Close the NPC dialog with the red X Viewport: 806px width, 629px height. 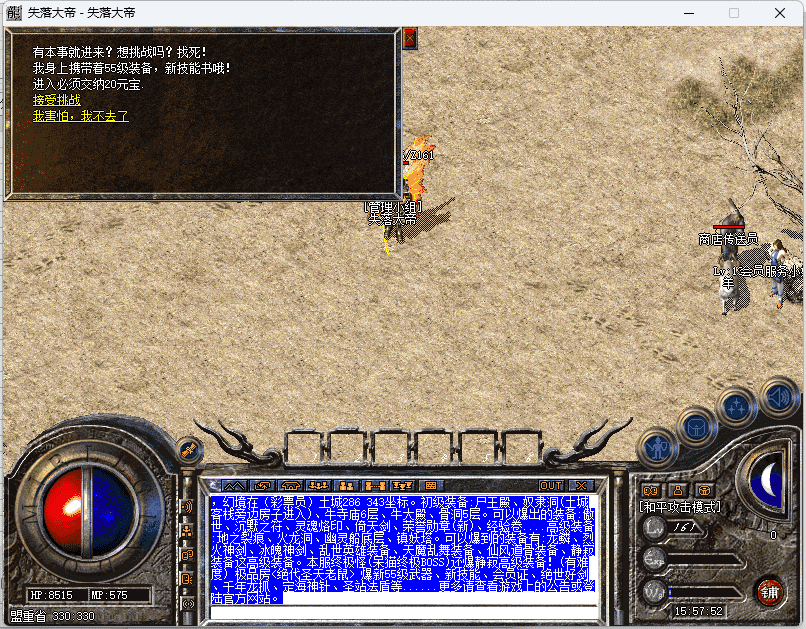point(410,38)
